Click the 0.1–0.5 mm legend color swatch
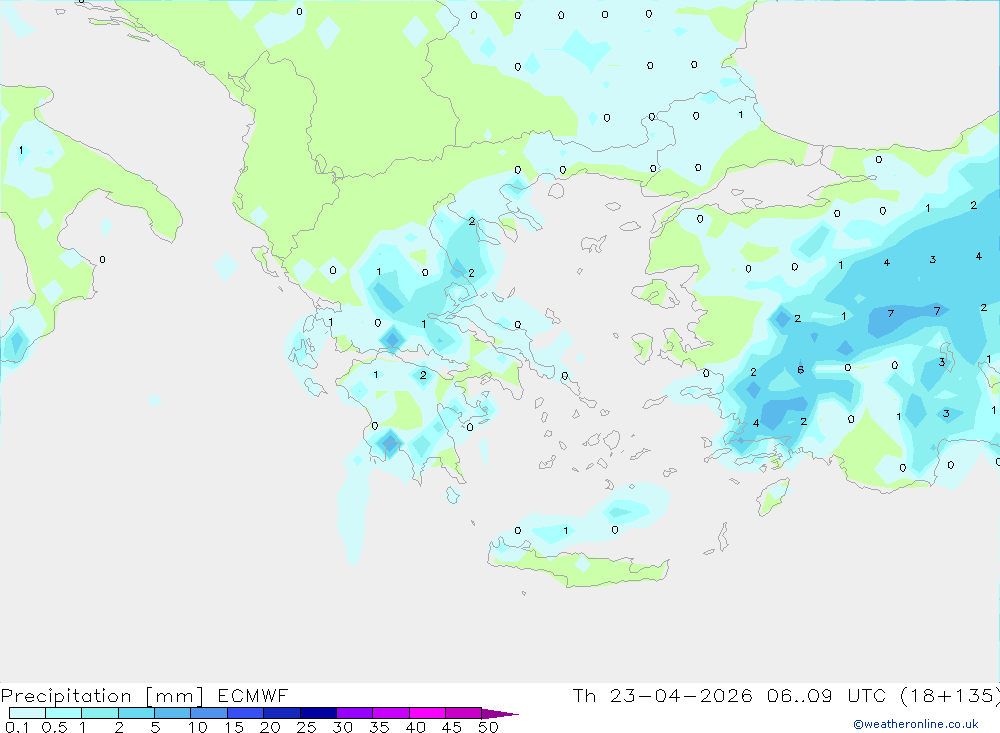Image resolution: width=1000 pixels, height=733 pixels. coord(27,713)
